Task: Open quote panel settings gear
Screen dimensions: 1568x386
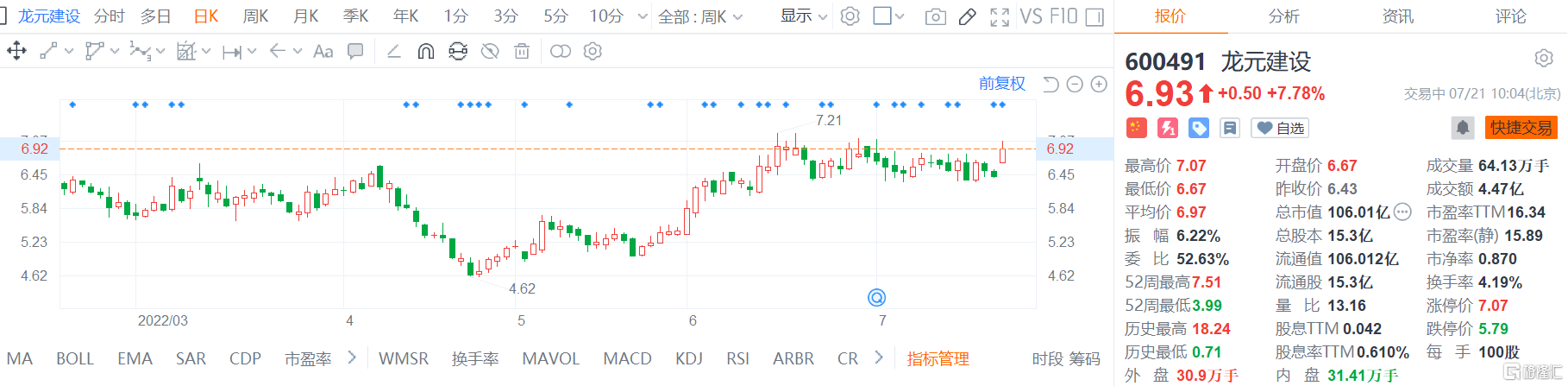Action: (1544, 59)
